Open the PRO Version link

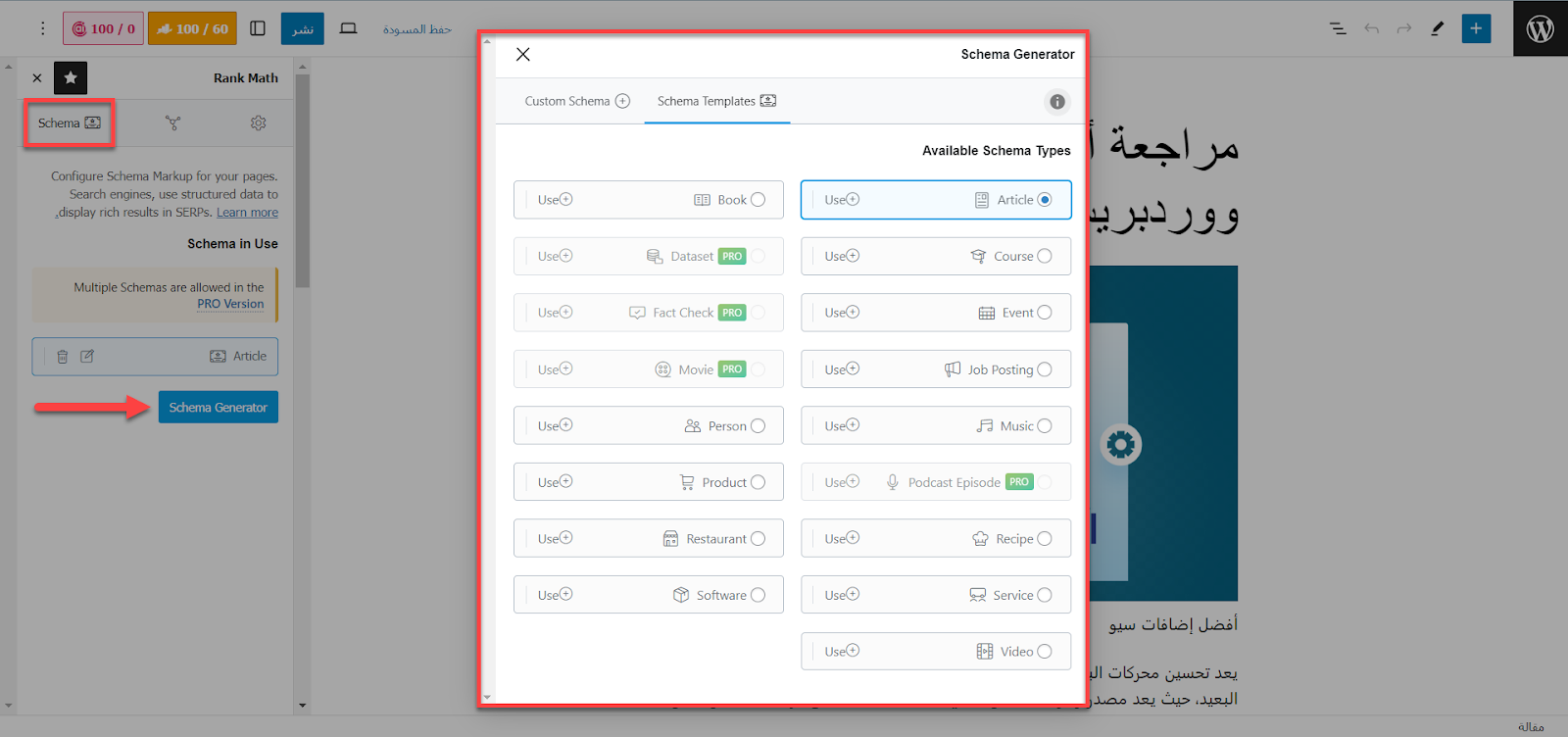(x=230, y=304)
